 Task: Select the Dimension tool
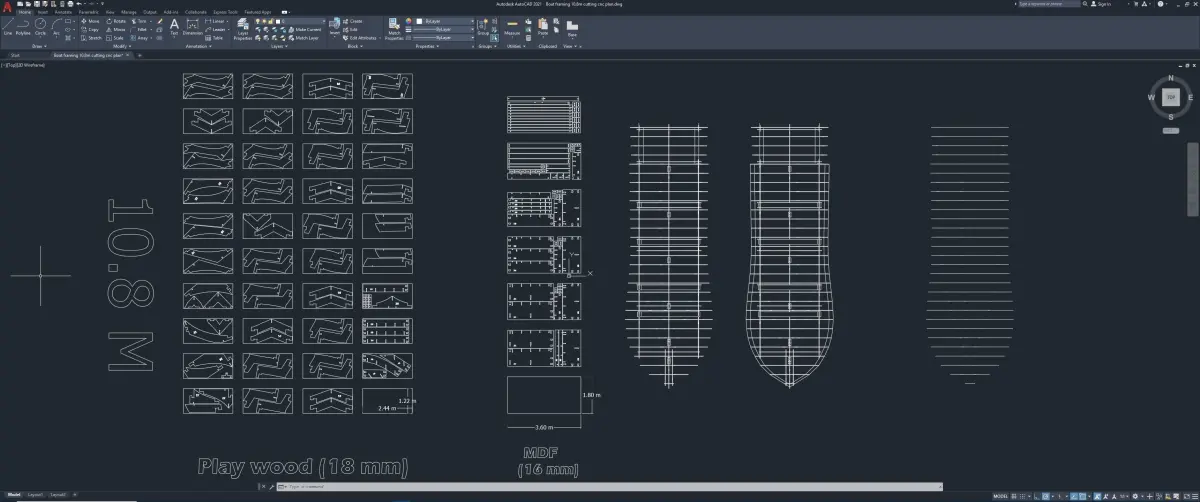click(x=192, y=26)
